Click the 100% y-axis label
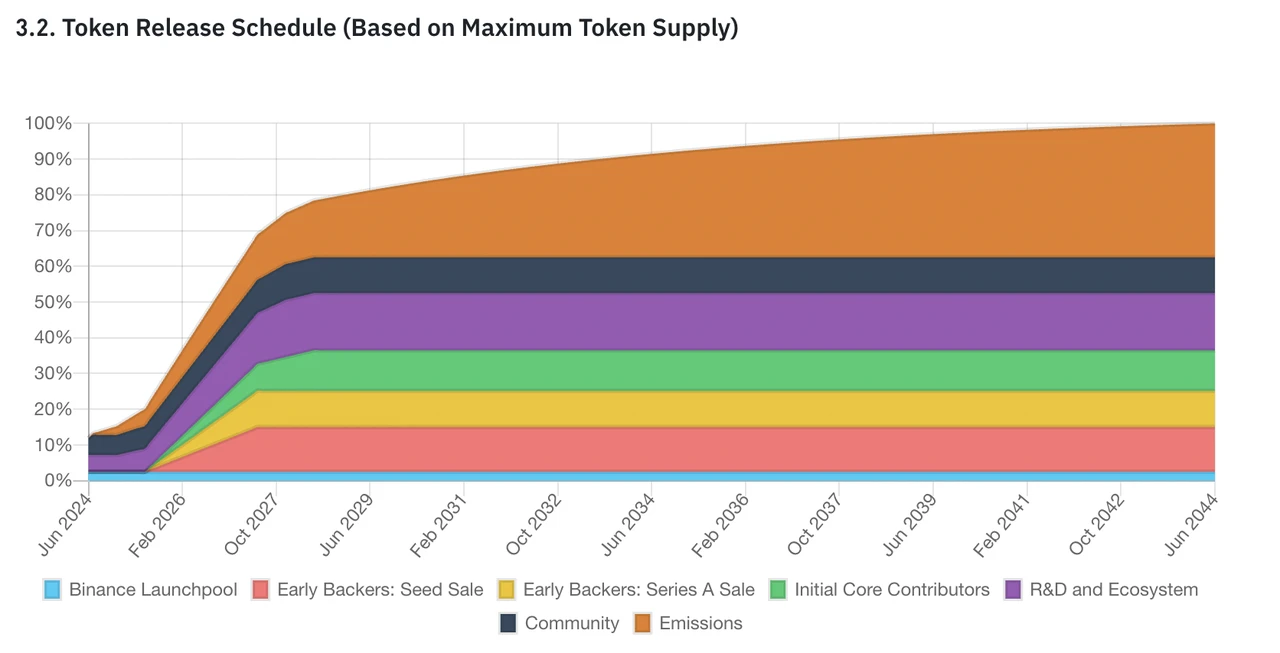The image size is (1280, 653). [x=48, y=124]
